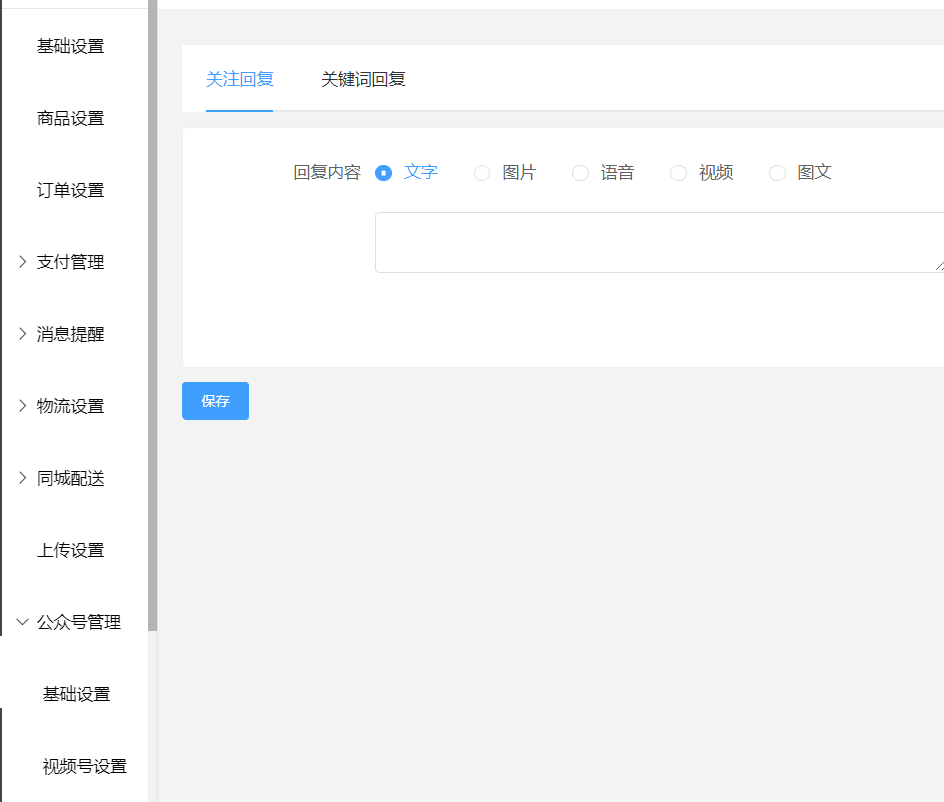944x802 pixels.
Task: Click the 同城配送 menu label
Action: pyautogui.click(x=70, y=478)
